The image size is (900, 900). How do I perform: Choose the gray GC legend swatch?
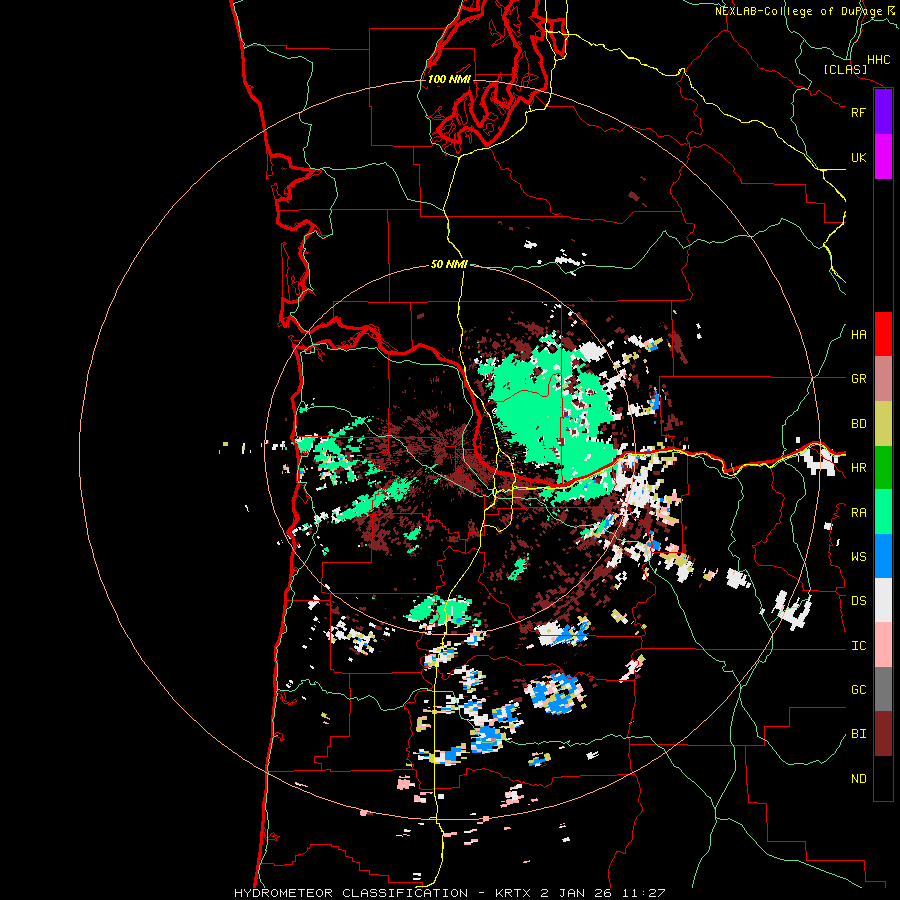(883, 689)
